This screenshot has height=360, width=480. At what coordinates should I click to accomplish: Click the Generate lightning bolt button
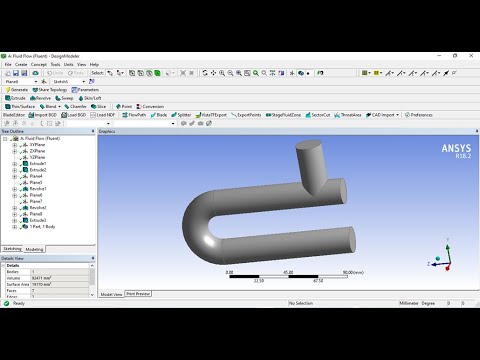[x=17, y=90]
